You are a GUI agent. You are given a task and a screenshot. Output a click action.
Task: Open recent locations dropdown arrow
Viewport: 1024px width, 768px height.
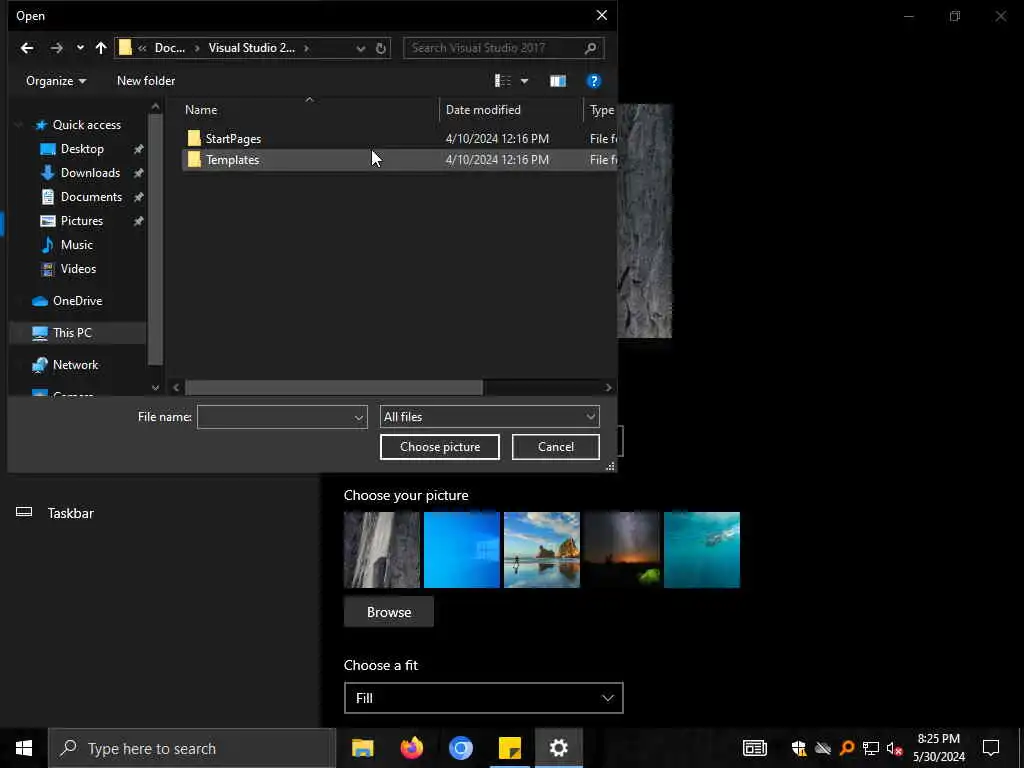80,48
